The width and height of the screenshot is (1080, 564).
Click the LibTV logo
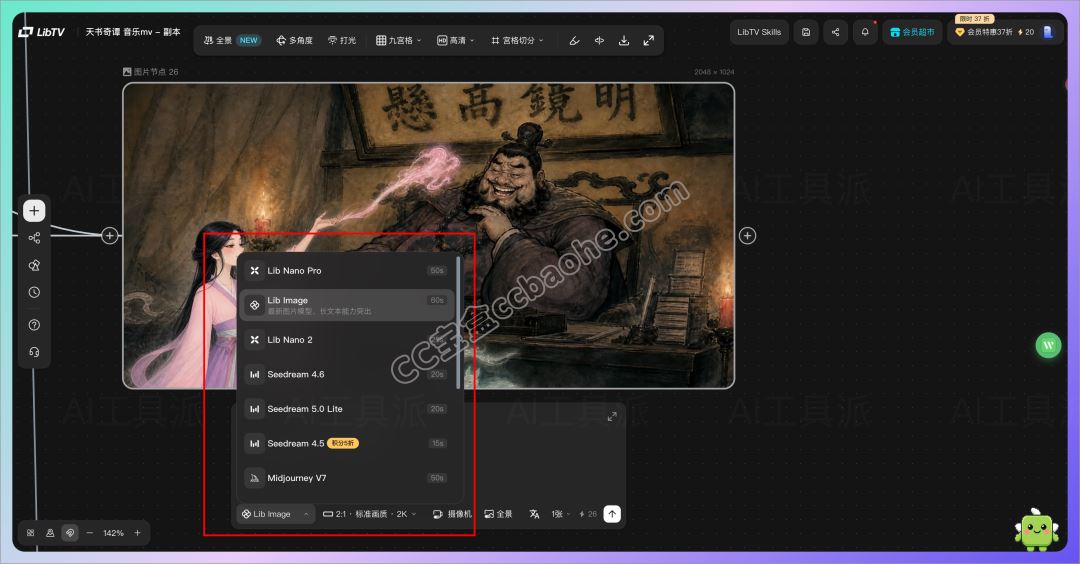click(41, 32)
